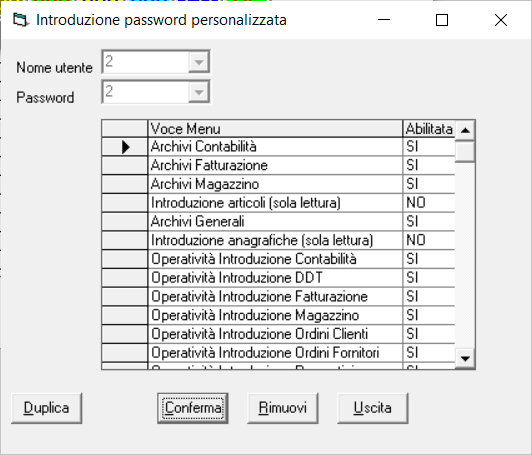Open the Password dropdown arrow
The height and width of the screenshot is (455, 532).
(199, 92)
